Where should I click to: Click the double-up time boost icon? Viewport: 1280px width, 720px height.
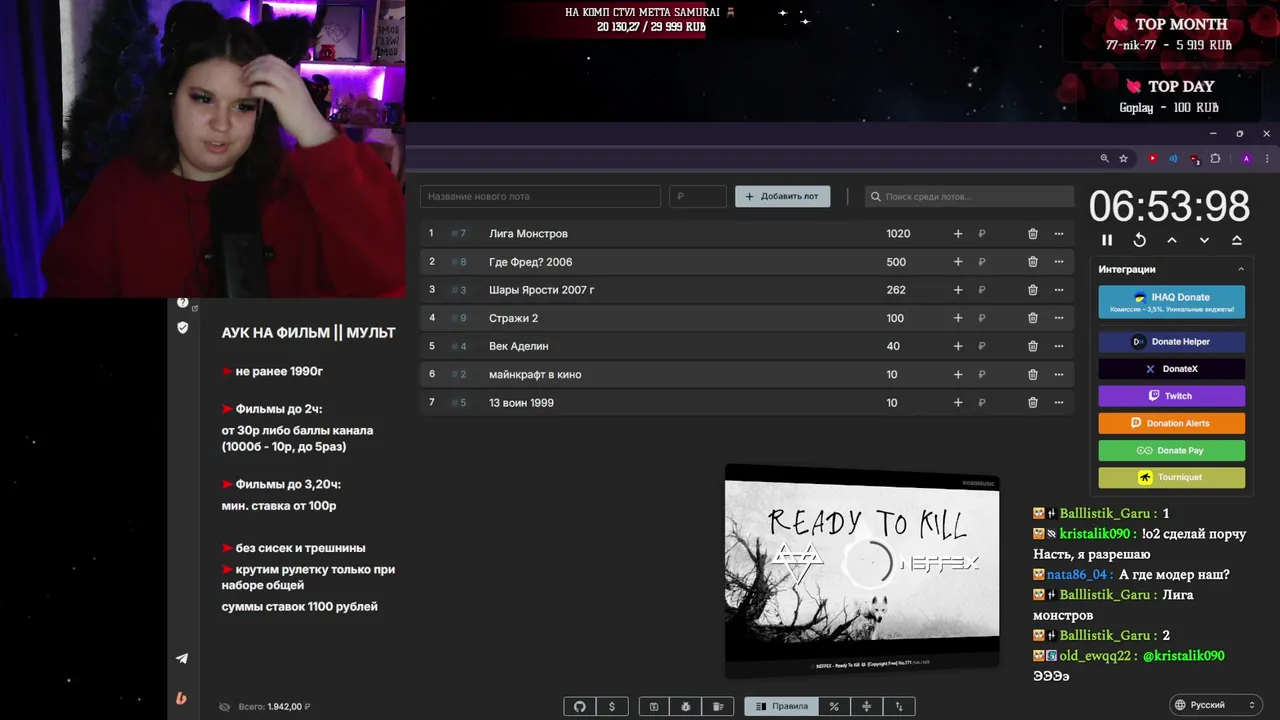click(x=1237, y=240)
